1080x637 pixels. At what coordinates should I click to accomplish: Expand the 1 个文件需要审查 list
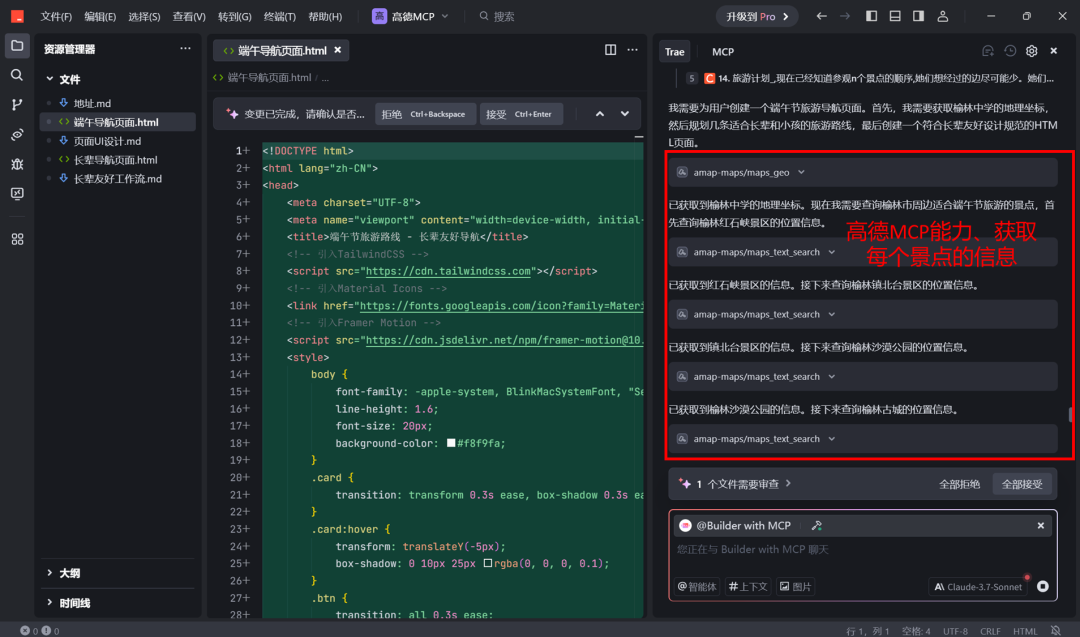pos(735,484)
